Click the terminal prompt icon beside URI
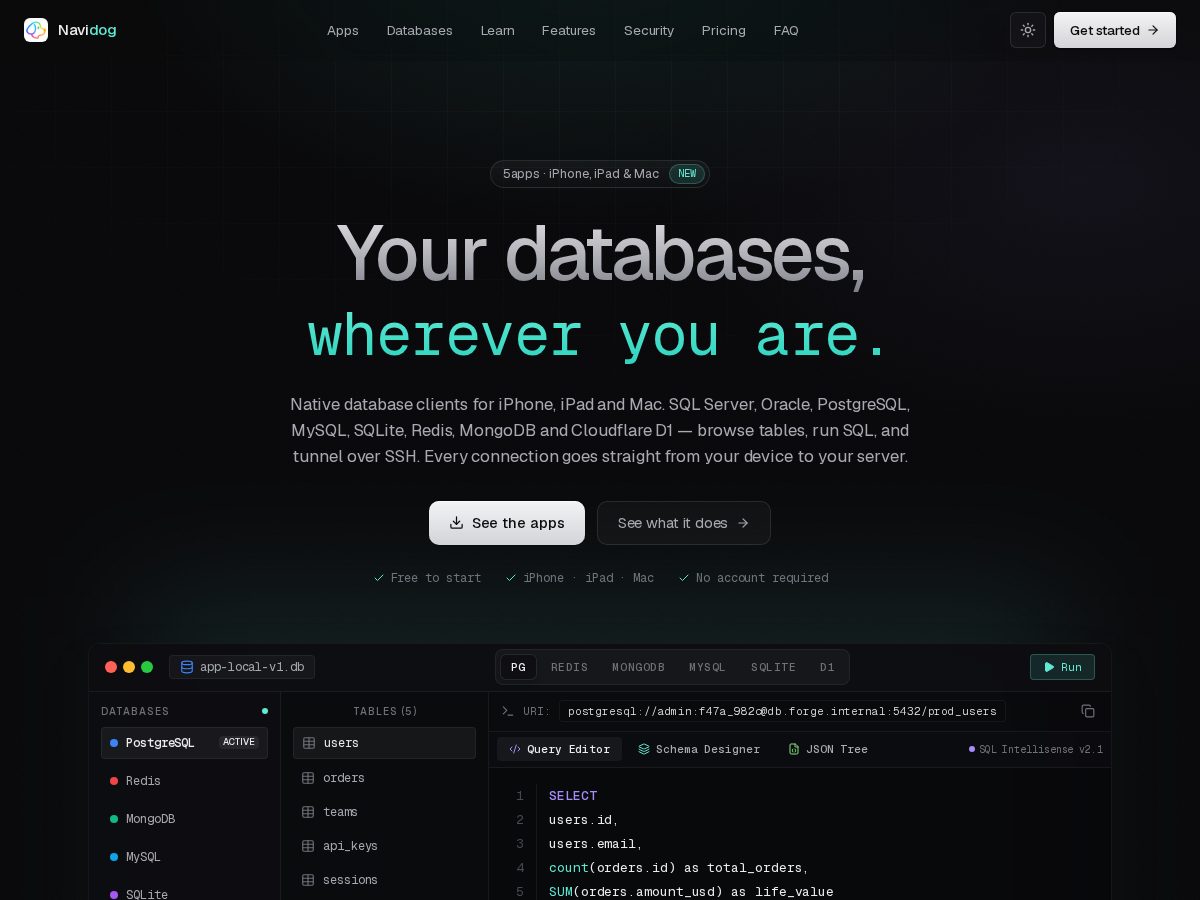The image size is (1200, 900). (507, 711)
